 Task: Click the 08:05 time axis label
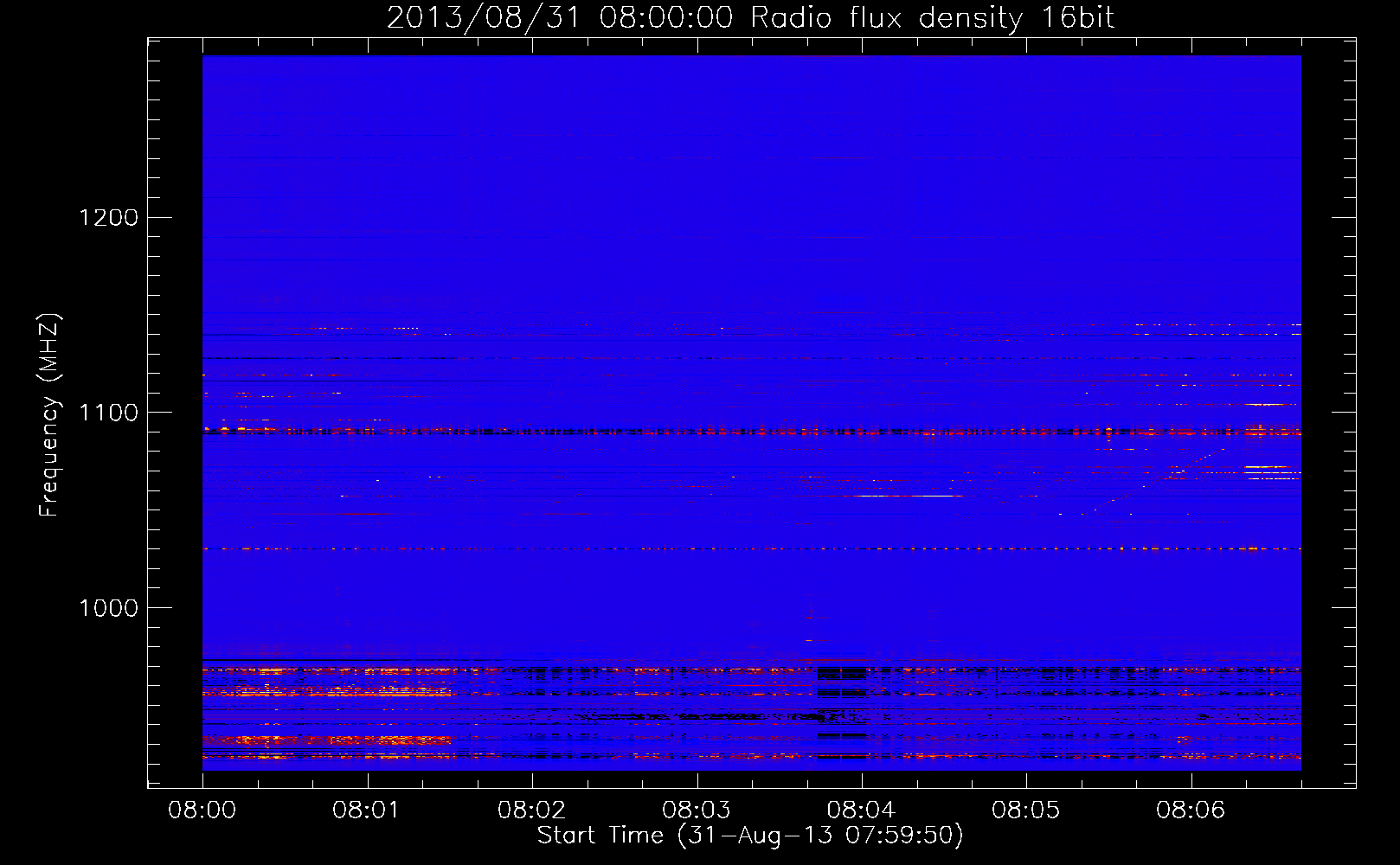coord(1026,811)
